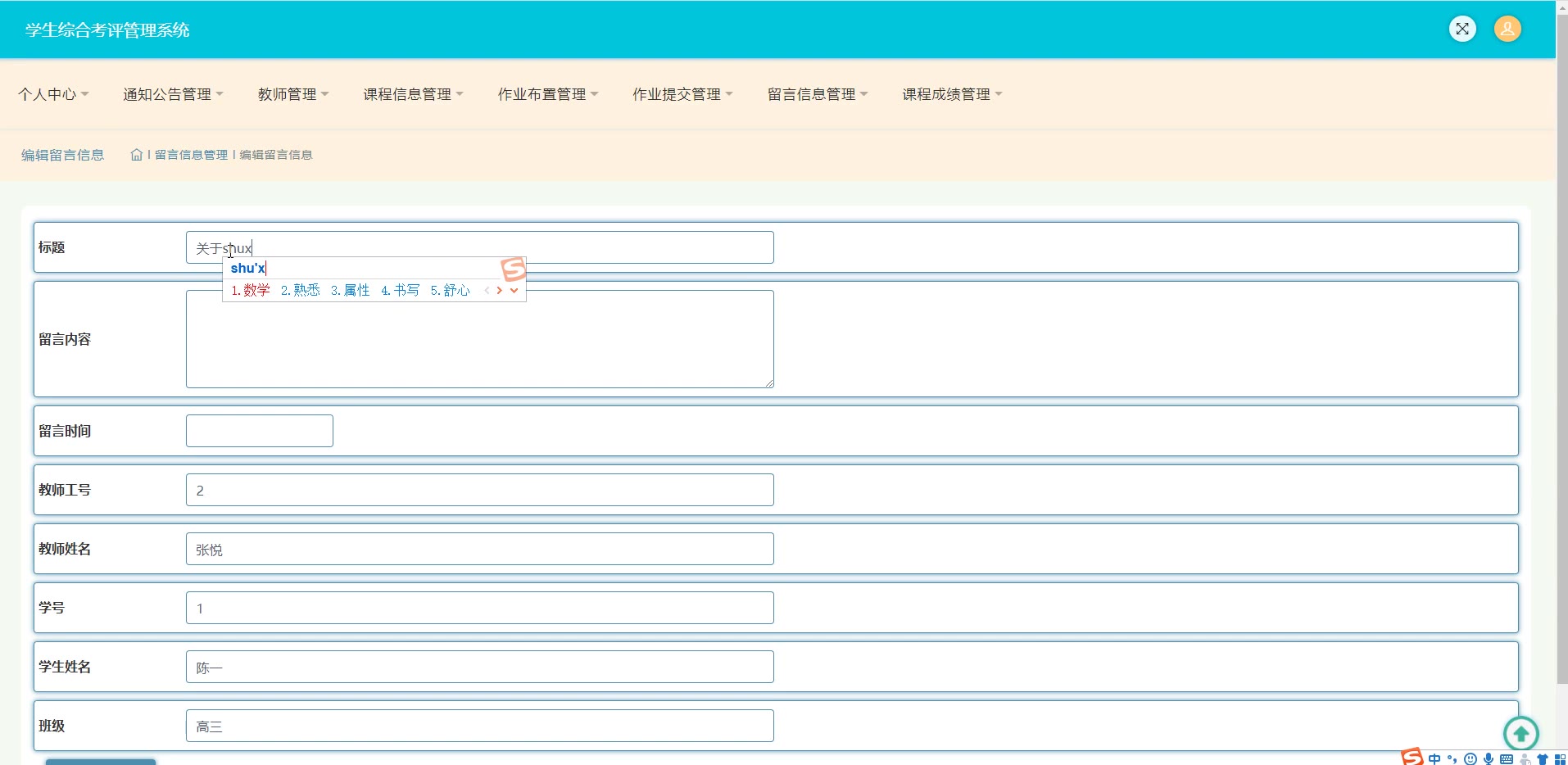Choose candidate 2 熟悉 in the IME popup
This screenshot has width=1568, height=765.
click(301, 290)
